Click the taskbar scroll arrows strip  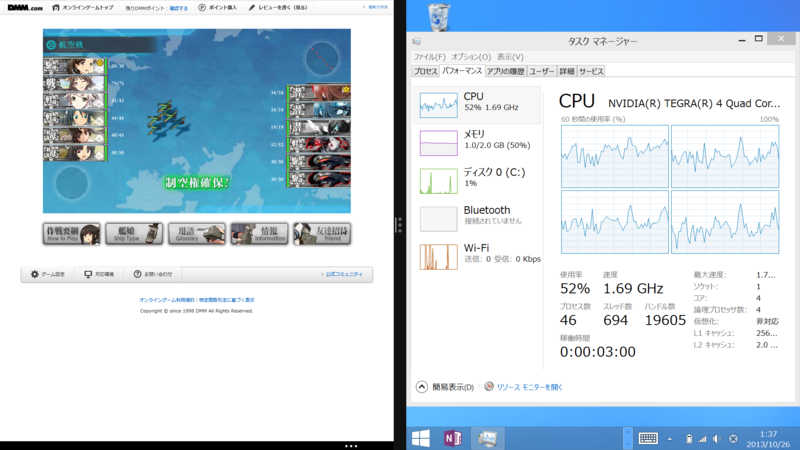click(x=628, y=438)
